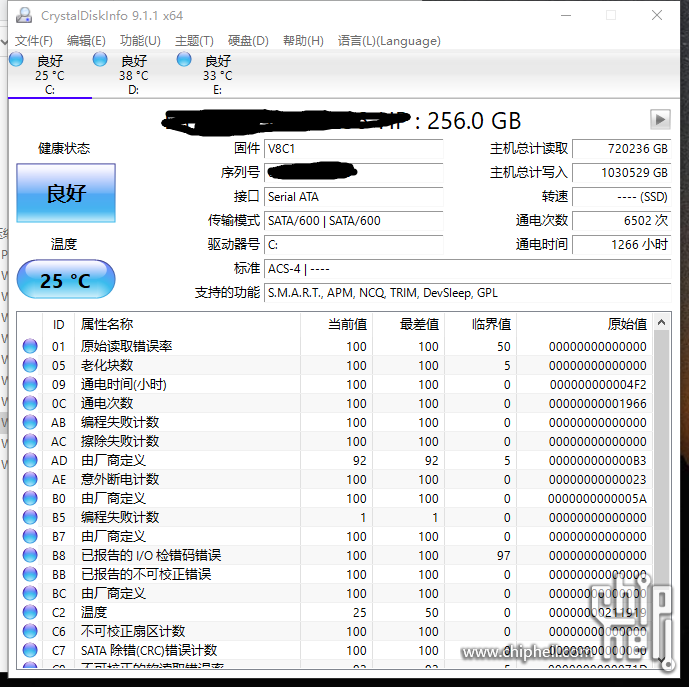Click the interface field Serial ATA
Screen dimensions: 689x687
353,196
